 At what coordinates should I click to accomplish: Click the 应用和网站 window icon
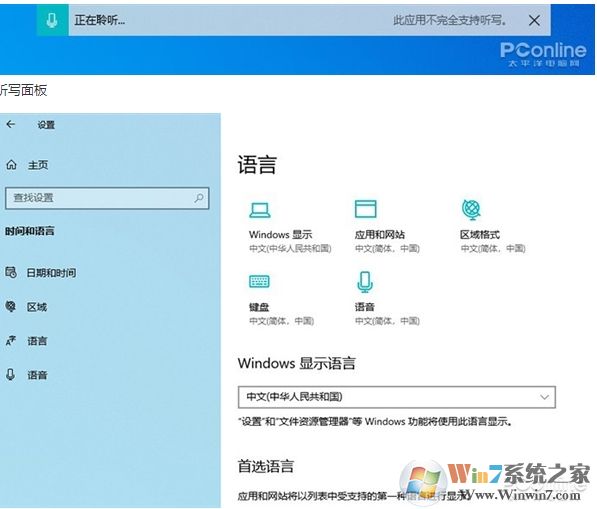pyautogui.click(x=366, y=209)
